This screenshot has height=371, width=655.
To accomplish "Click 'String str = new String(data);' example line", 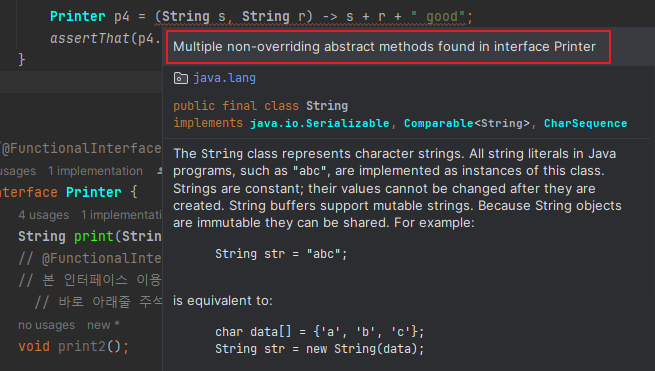I will click(320, 348).
